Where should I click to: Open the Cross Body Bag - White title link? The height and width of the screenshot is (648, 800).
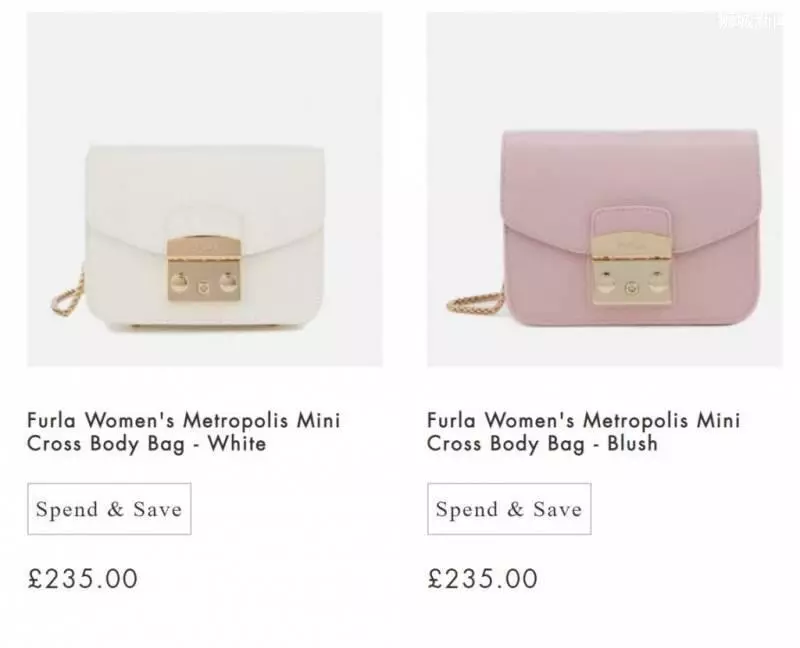[x=184, y=432]
